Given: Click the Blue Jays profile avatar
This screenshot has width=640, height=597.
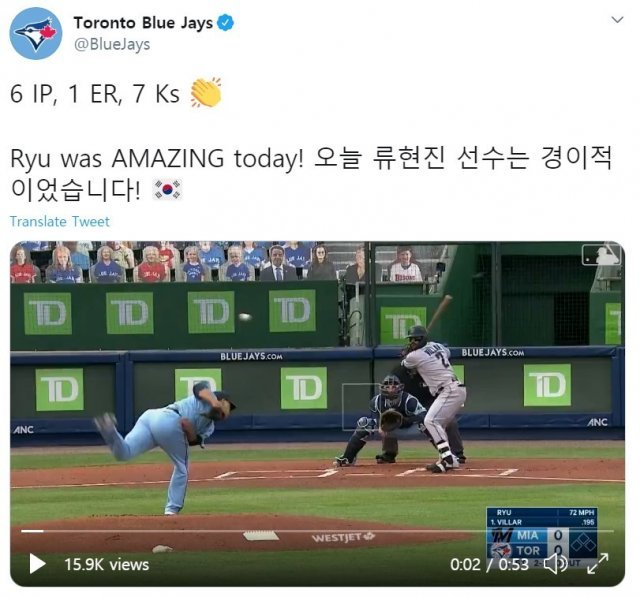Looking at the screenshot, I should 36,33.
